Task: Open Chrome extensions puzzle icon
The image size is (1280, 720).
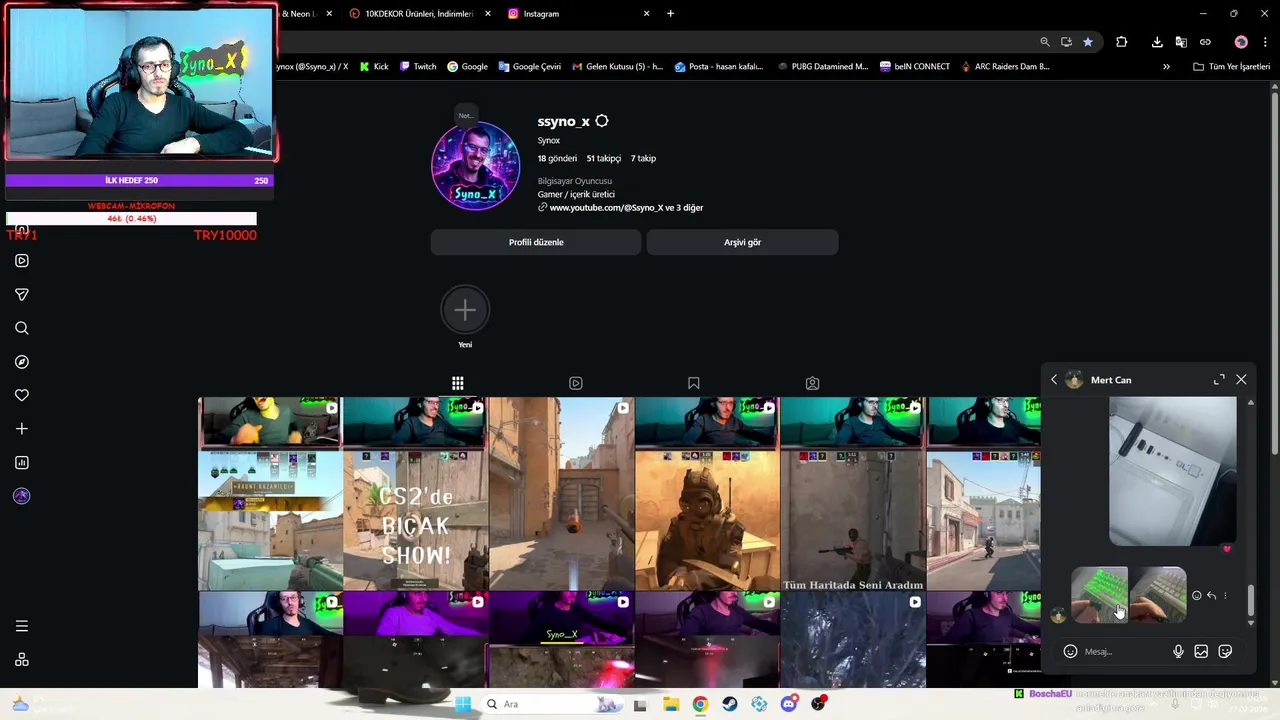Action: pos(1121,42)
